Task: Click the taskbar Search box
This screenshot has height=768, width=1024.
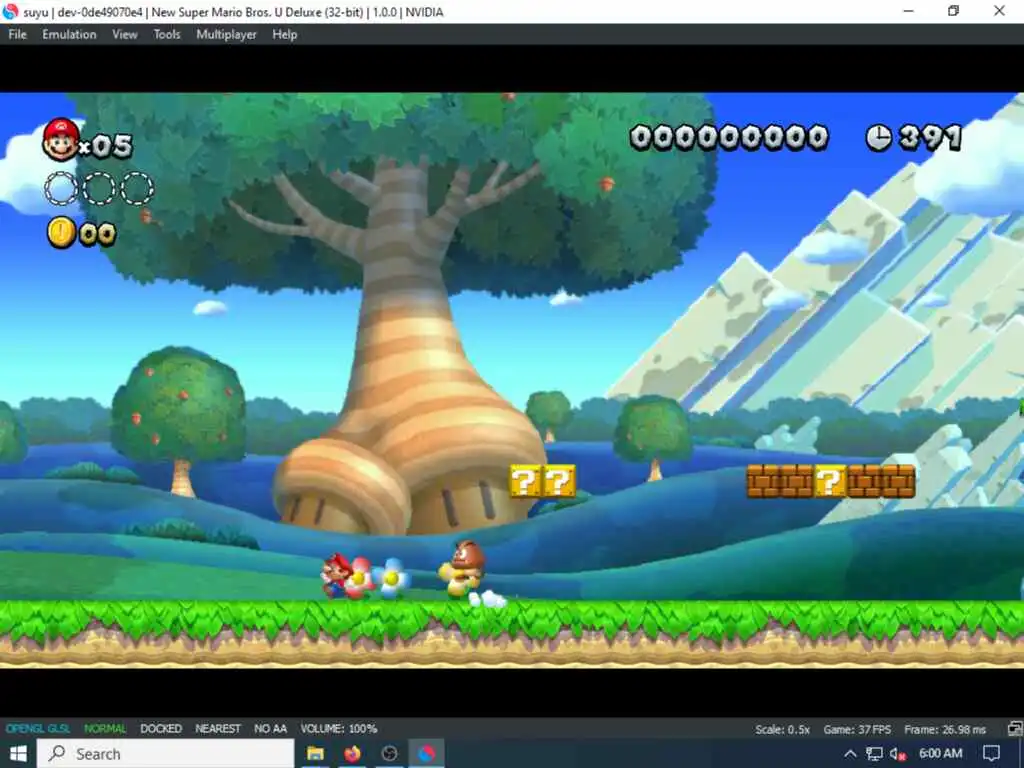Action: click(165, 754)
